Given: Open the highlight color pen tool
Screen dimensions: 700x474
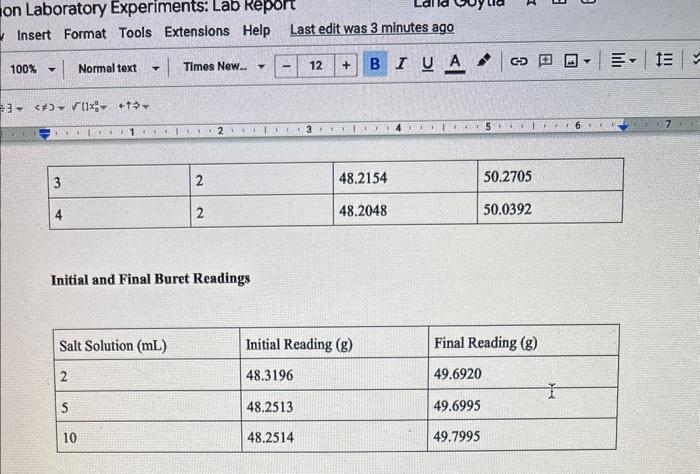Looking at the screenshot, I should (483, 60).
